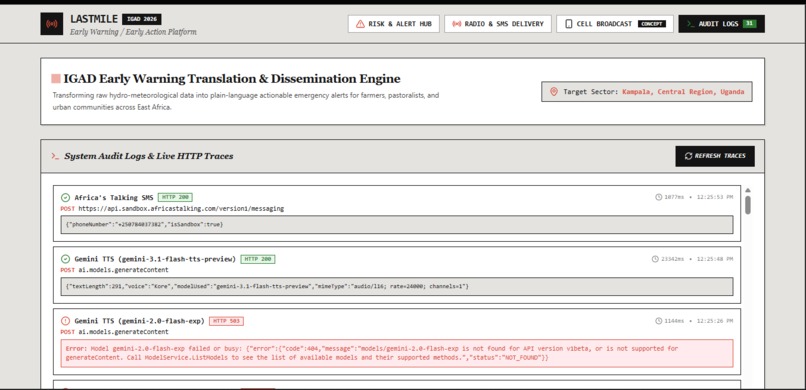Click the 12:25:53 PM timestamp
This screenshot has height=390, width=806.
pyautogui.click(x=715, y=197)
